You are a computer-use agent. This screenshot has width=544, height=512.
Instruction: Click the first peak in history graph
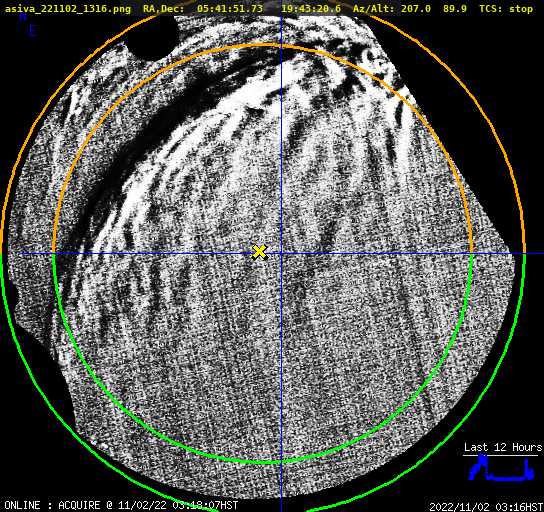pos(481,459)
